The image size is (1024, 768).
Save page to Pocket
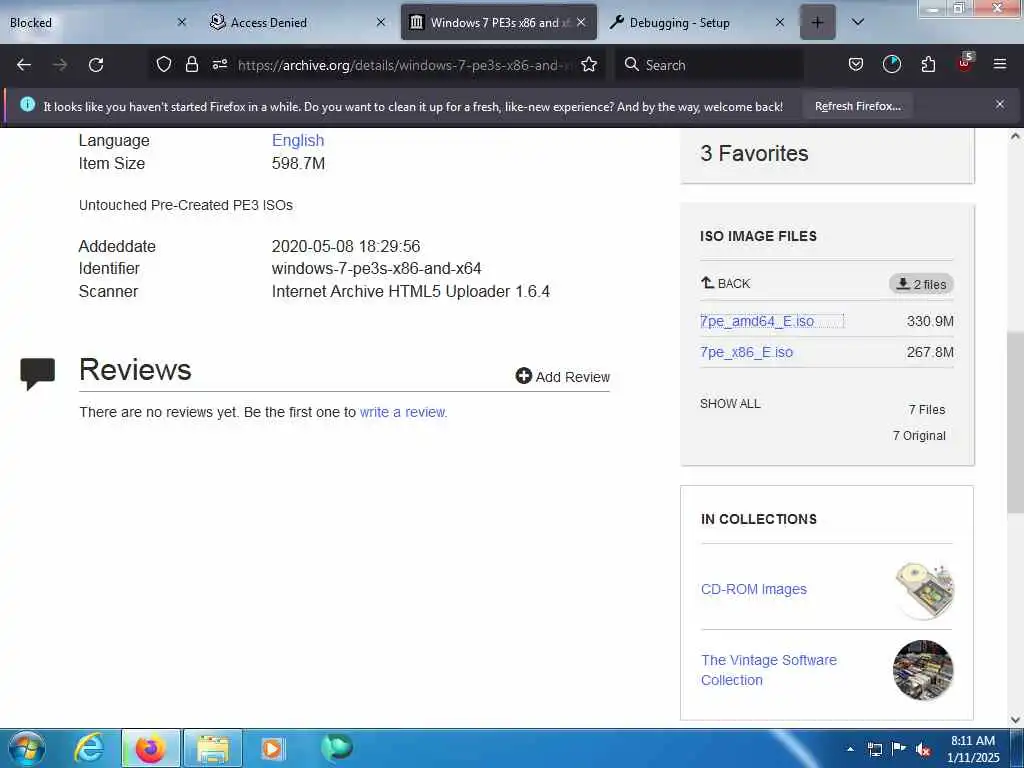point(856,65)
